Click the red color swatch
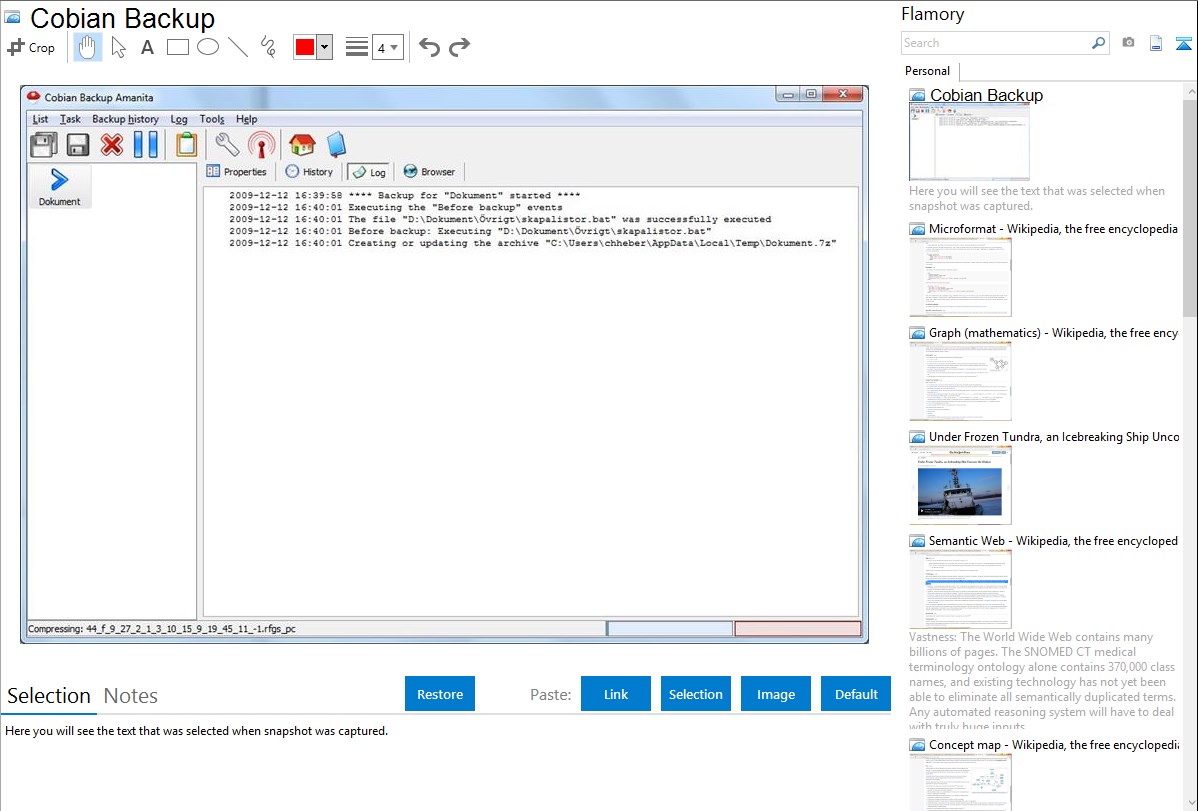 (x=304, y=47)
